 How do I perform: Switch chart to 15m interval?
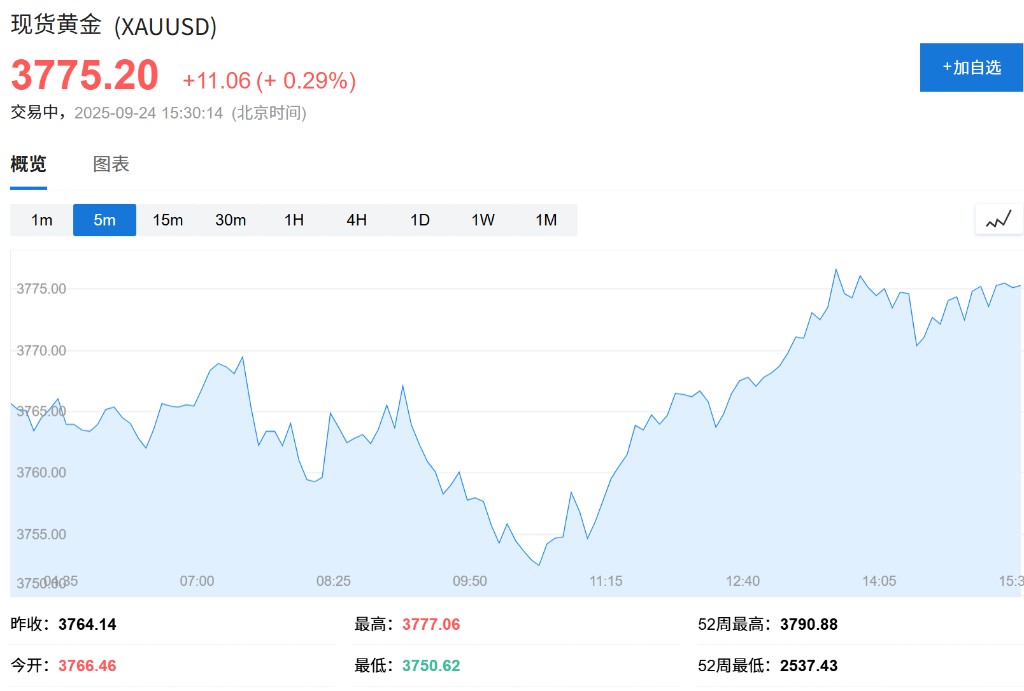tap(167, 220)
